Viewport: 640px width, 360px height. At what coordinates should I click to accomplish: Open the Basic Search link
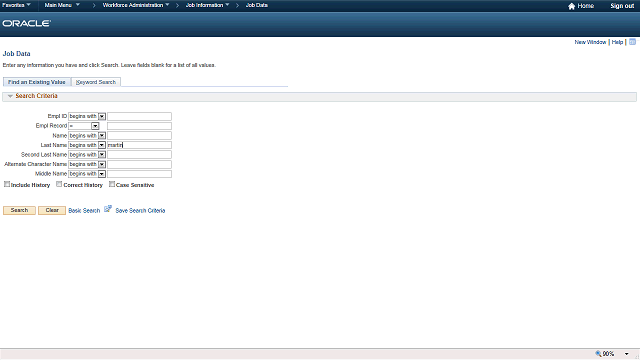pyautogui.click(x=84, y=211)
